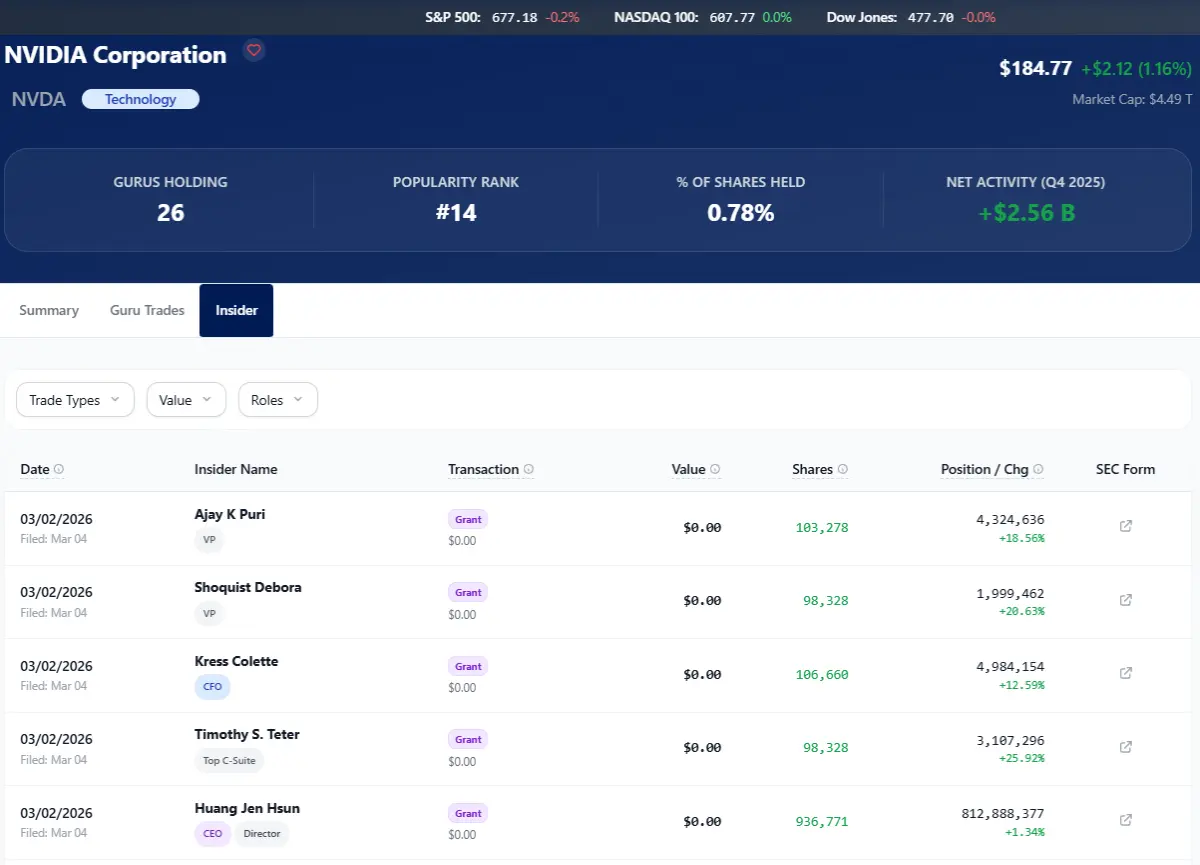
Task: Click position value 3,107,296
Action: point(1010,740)
